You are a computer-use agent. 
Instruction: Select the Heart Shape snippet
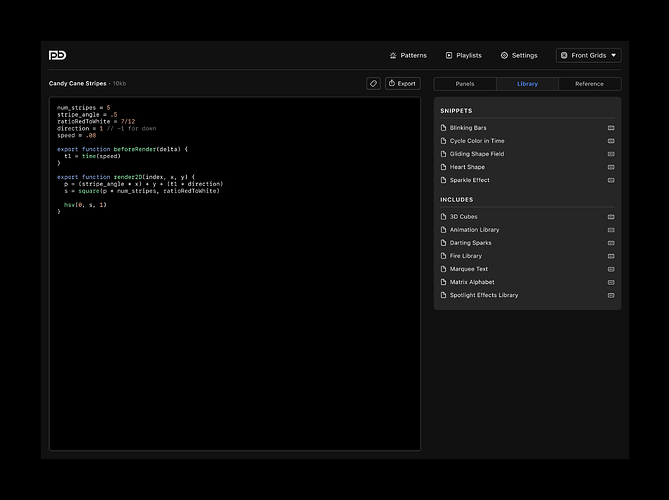527,167
